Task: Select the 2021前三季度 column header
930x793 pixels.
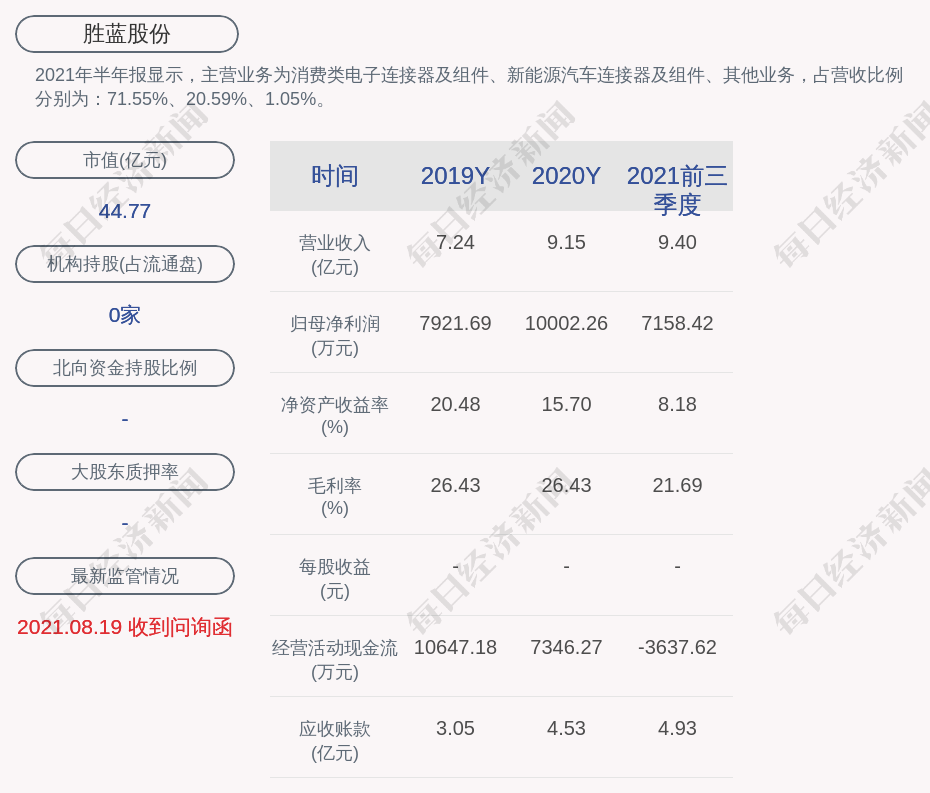Action: (x=677, y=189)
